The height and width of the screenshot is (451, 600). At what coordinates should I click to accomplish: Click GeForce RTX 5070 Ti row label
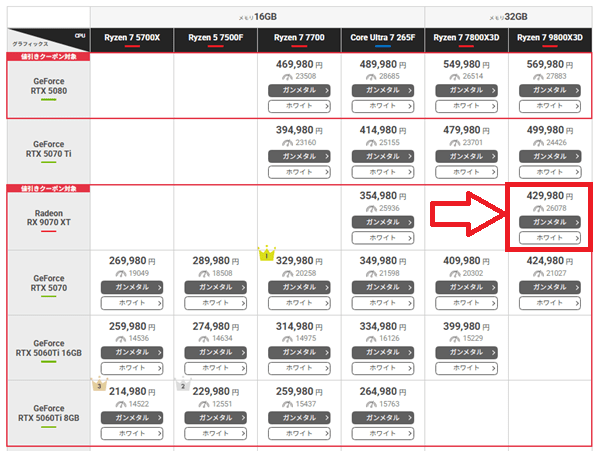[49, 149]
